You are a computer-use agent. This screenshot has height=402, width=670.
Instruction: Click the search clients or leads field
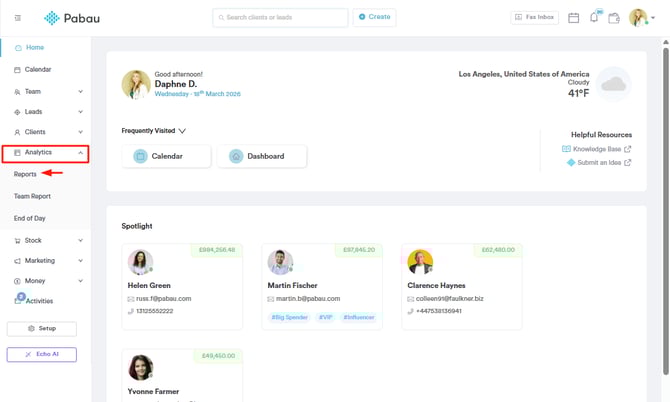(280, 18)
